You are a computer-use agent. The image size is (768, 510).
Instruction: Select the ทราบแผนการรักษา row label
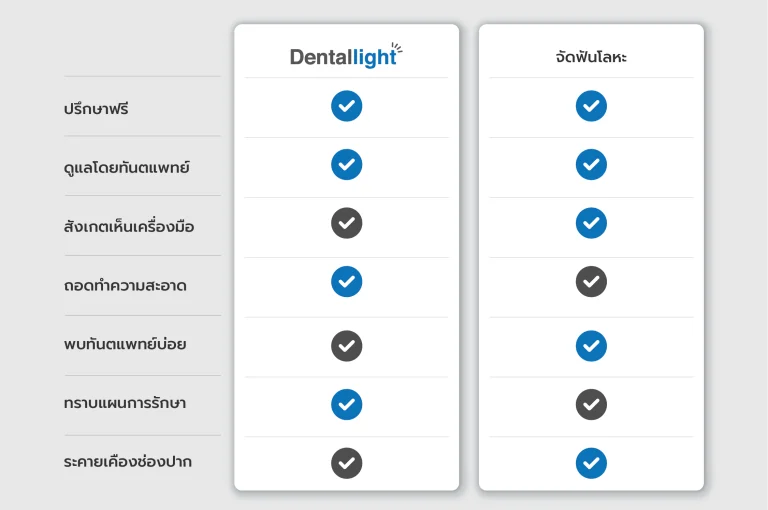[124, 404]
